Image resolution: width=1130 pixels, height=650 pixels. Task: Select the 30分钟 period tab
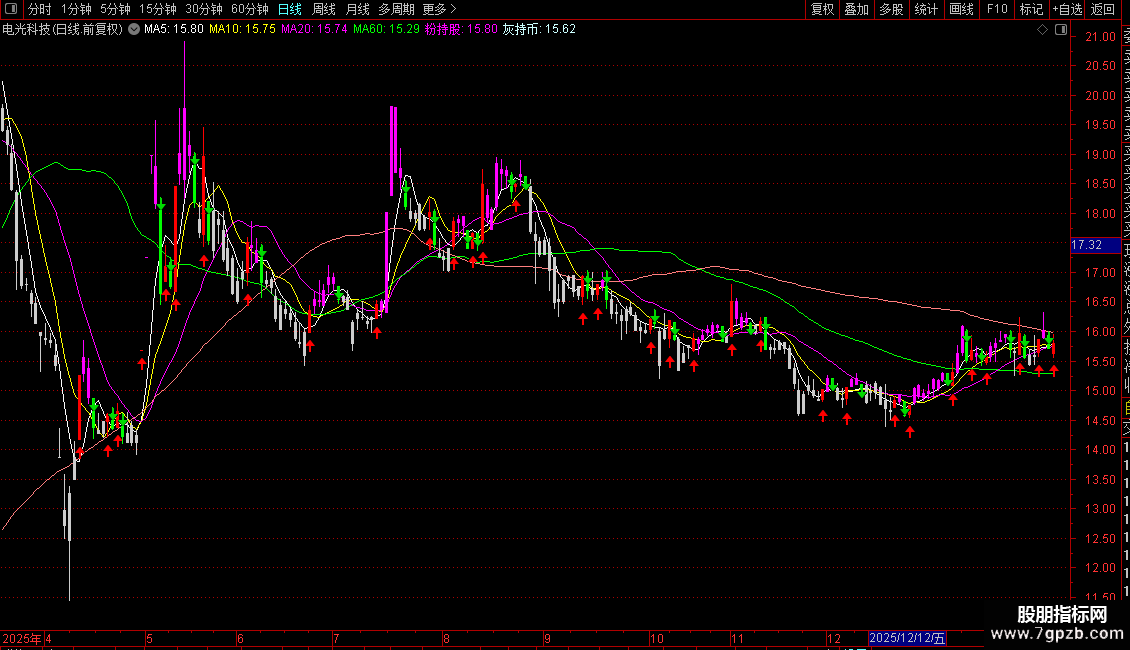click(x=204, y=9)
